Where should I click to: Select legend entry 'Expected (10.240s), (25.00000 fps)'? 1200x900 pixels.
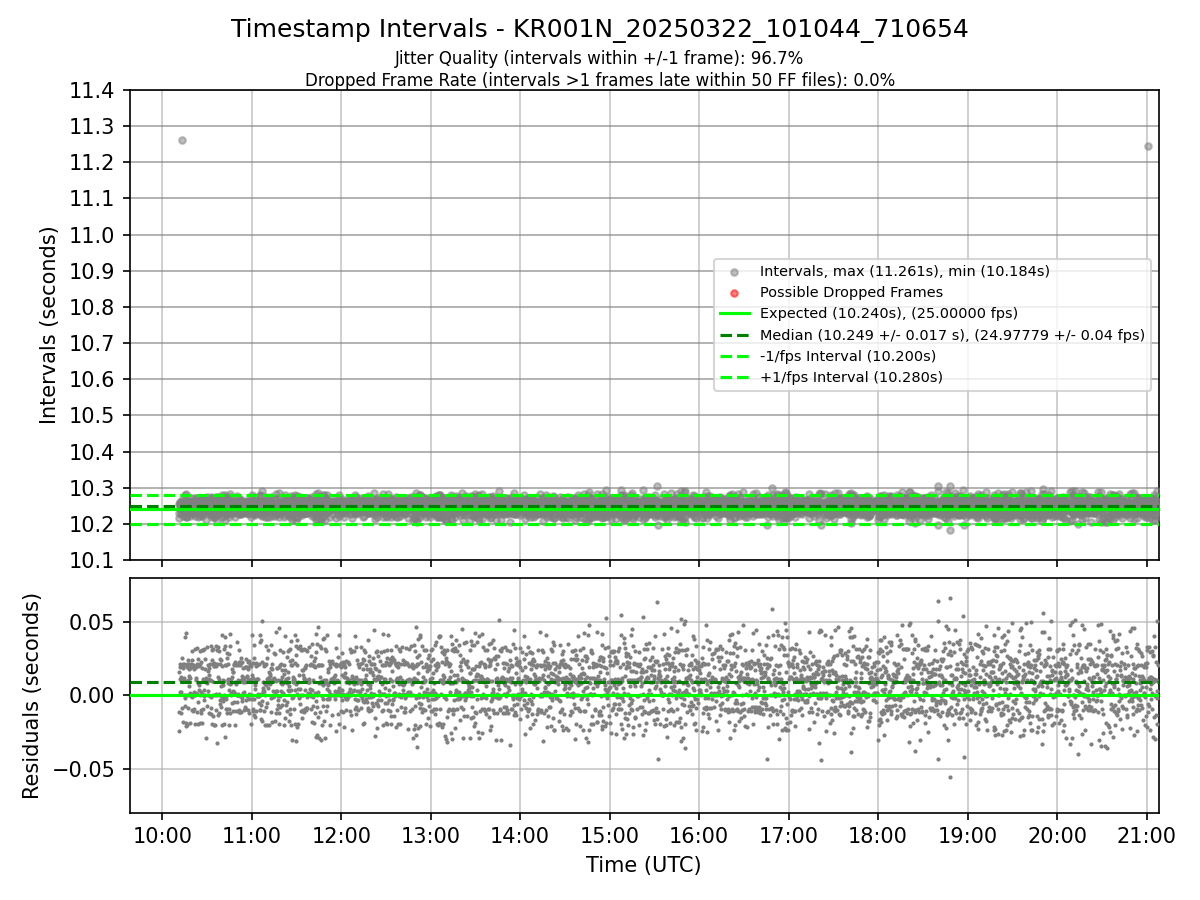[x=889, y=313]
